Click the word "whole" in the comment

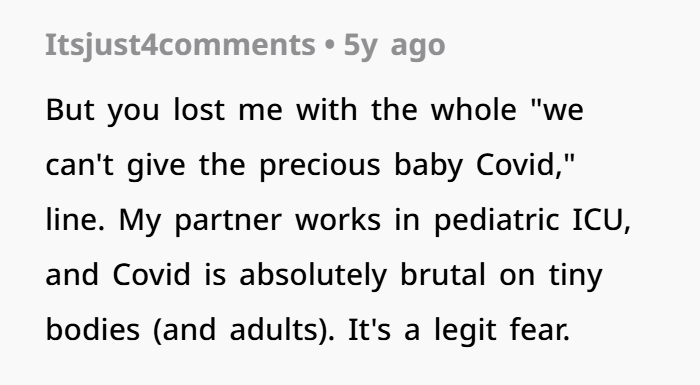[x=473, y=109]
